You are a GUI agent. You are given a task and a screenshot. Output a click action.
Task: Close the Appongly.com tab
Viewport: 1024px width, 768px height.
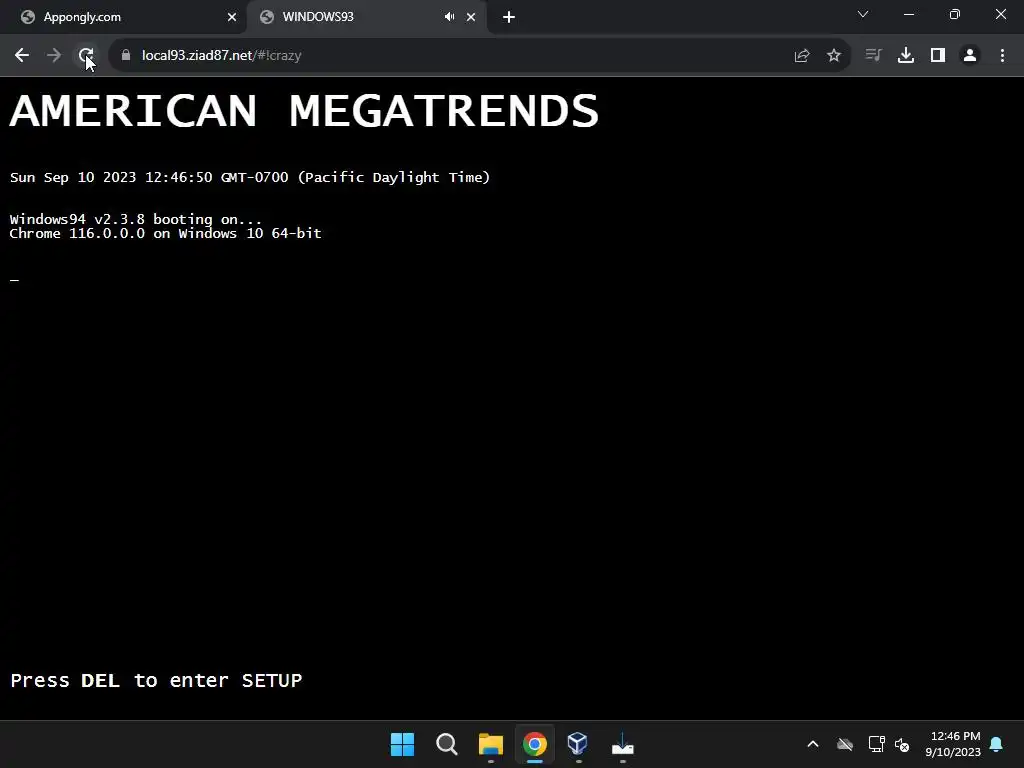(x=232, y=17)
